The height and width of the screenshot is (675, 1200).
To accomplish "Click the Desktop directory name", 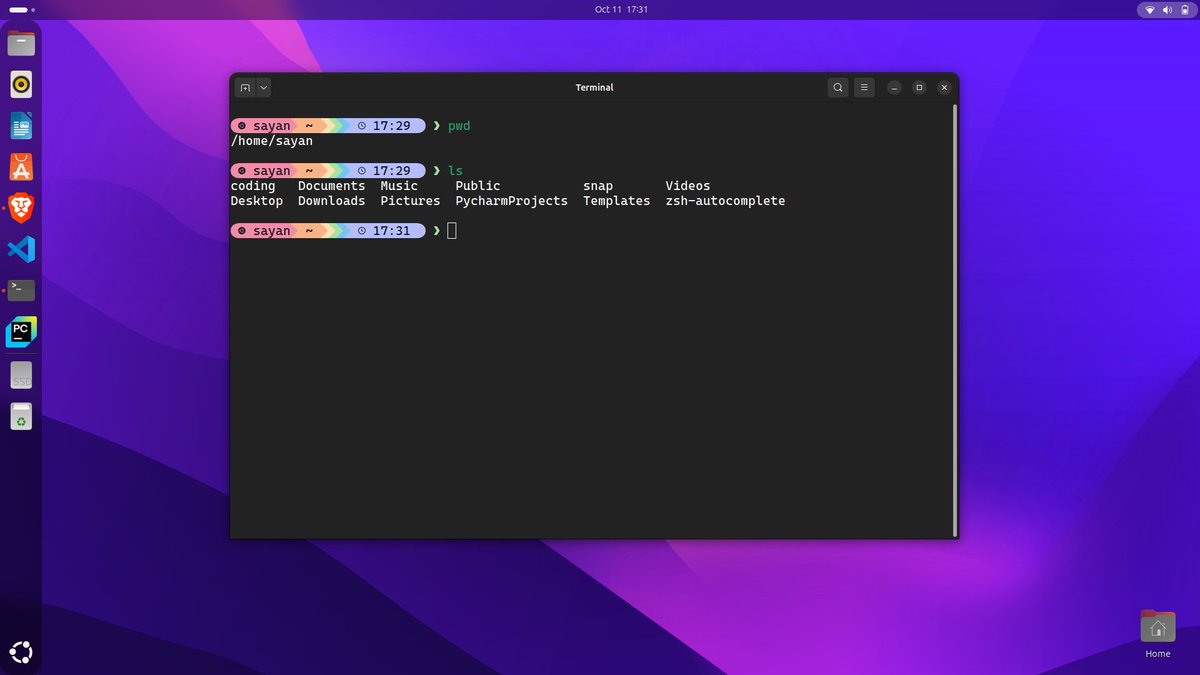I will point(257,201).
